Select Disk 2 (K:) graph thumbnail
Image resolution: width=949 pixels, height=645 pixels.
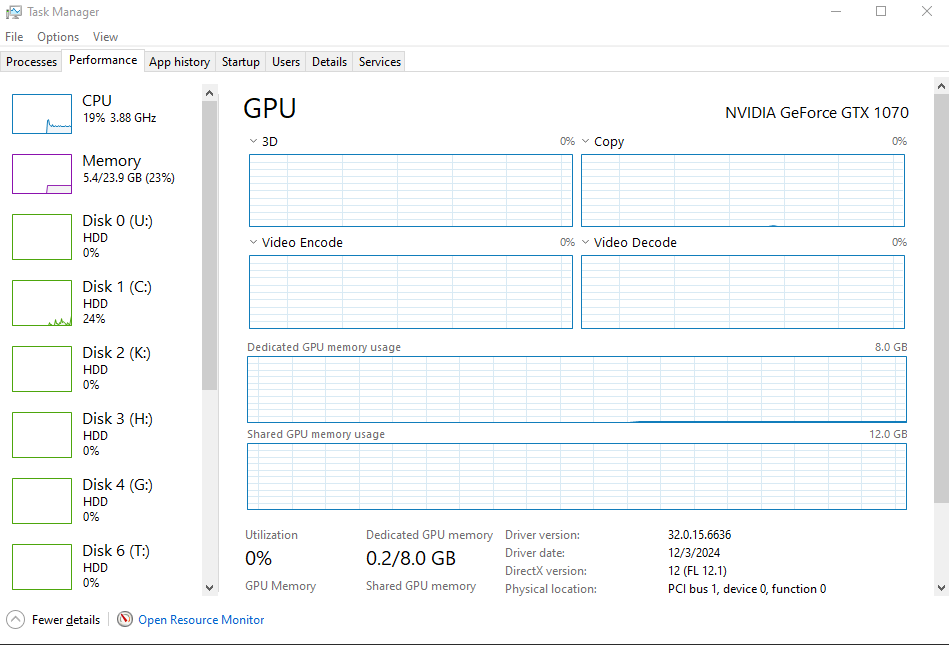(x=42, y=369)
